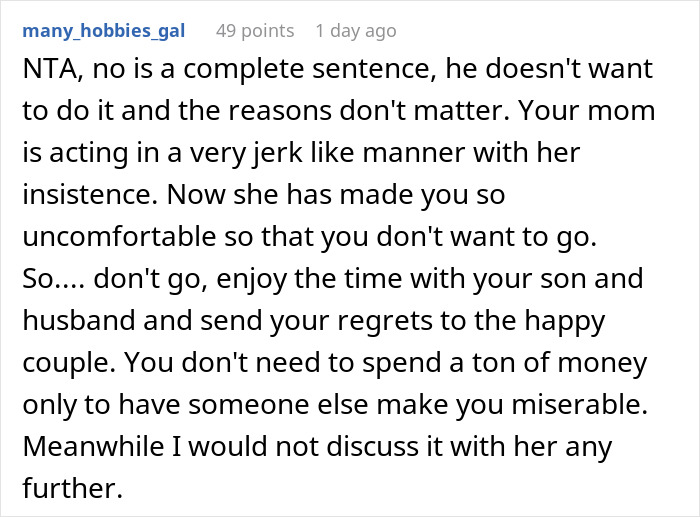Click the 49 points score

[255, 31]
